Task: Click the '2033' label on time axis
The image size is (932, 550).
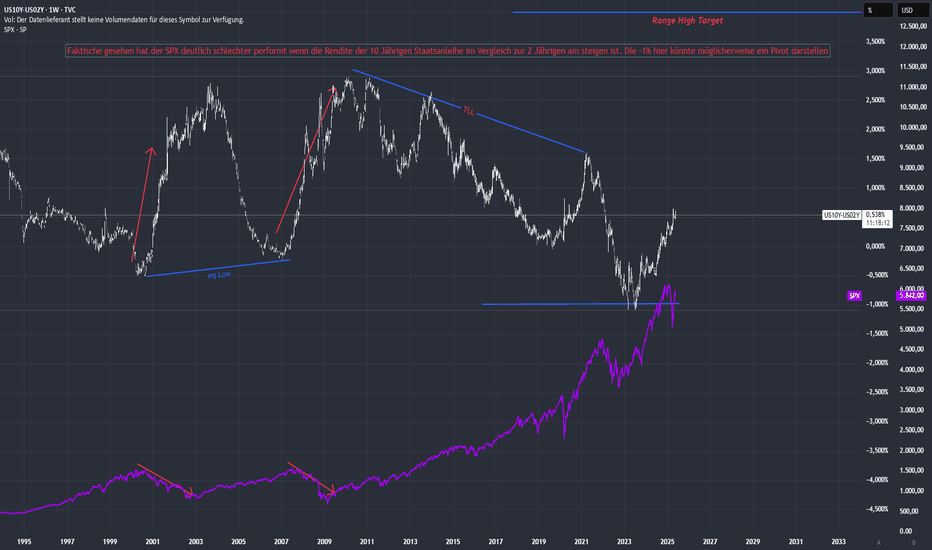Action: pyautogui.click(x=839, y=542)
